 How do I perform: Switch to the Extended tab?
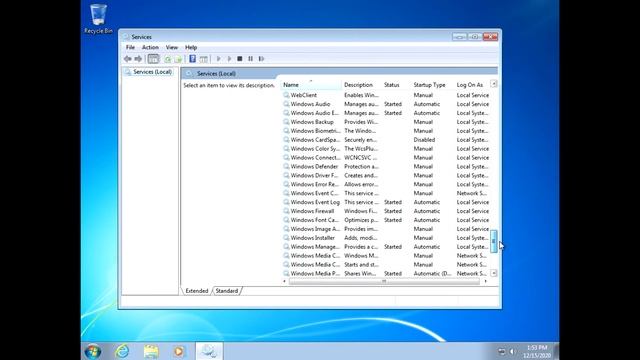(x=197, y=291)
